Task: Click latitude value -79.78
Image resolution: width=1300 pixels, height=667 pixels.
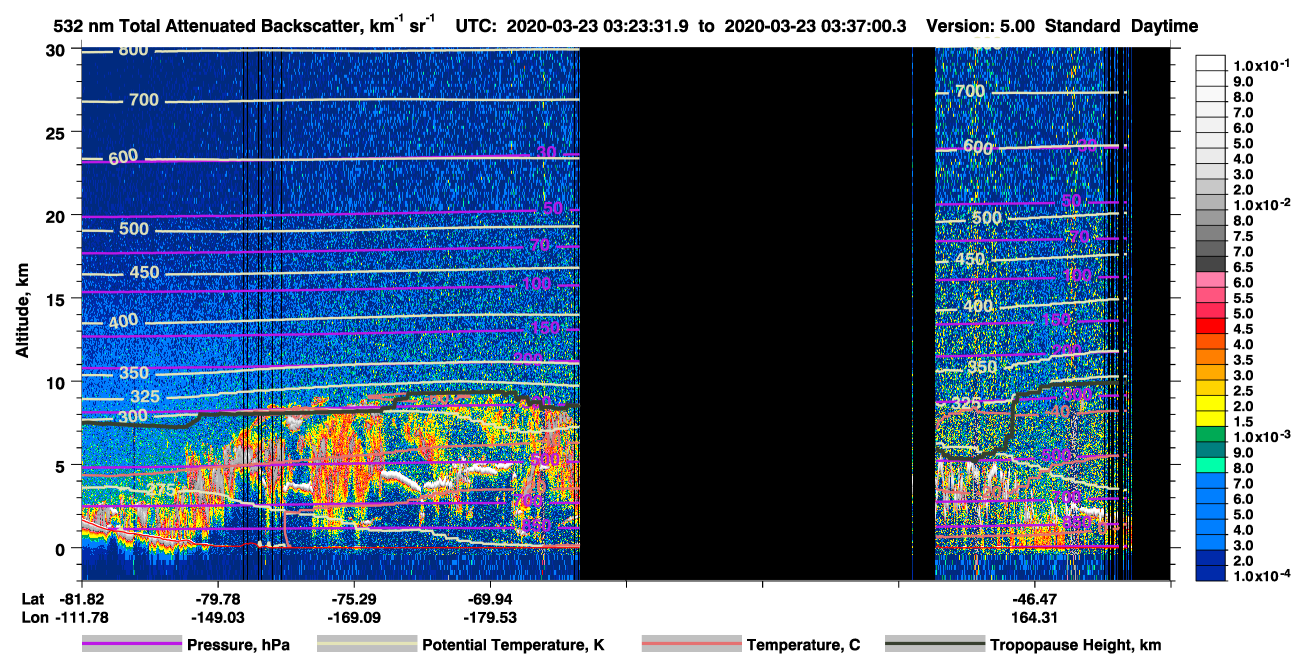Action: pos(217,599)
